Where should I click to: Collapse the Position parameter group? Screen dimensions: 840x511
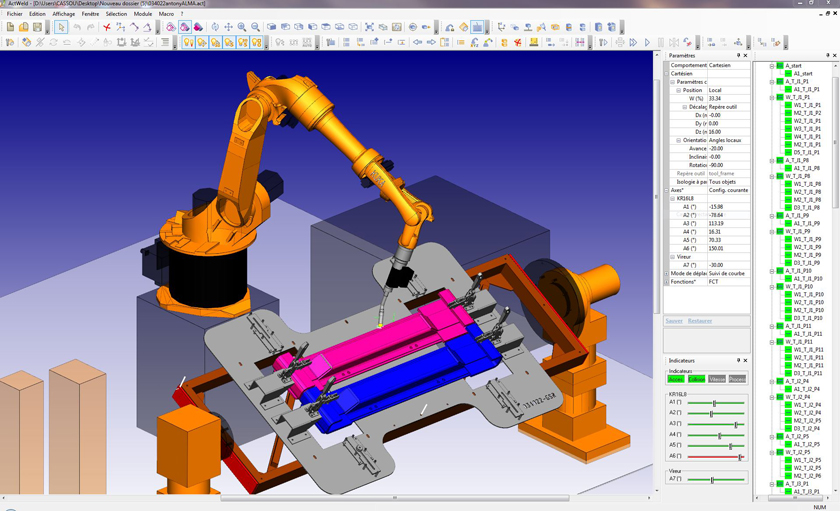[678, 90]
